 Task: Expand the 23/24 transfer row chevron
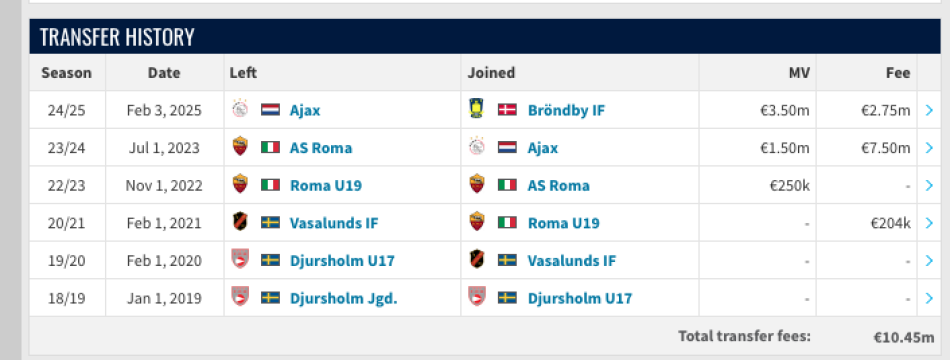point(929,148)
